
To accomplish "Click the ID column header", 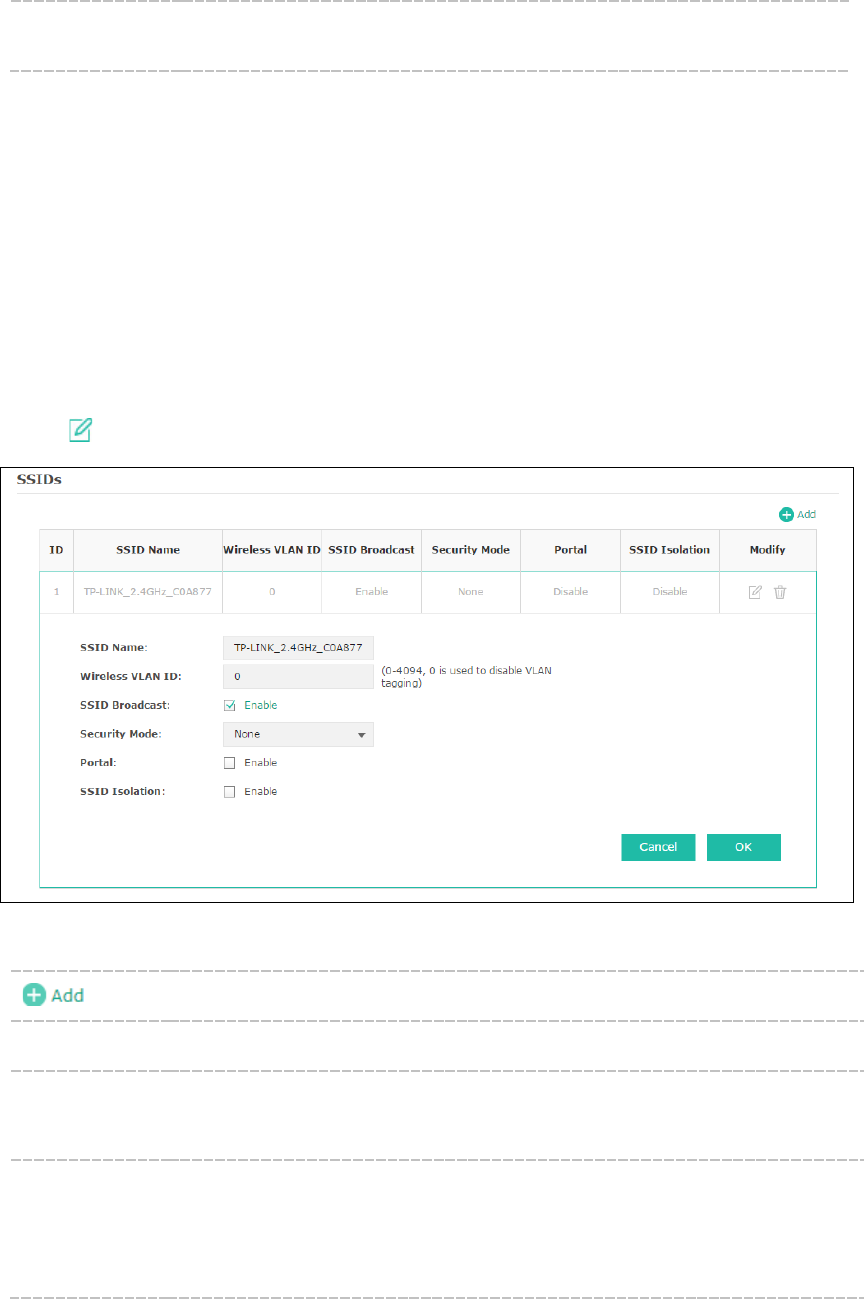I will click(56, 550).
